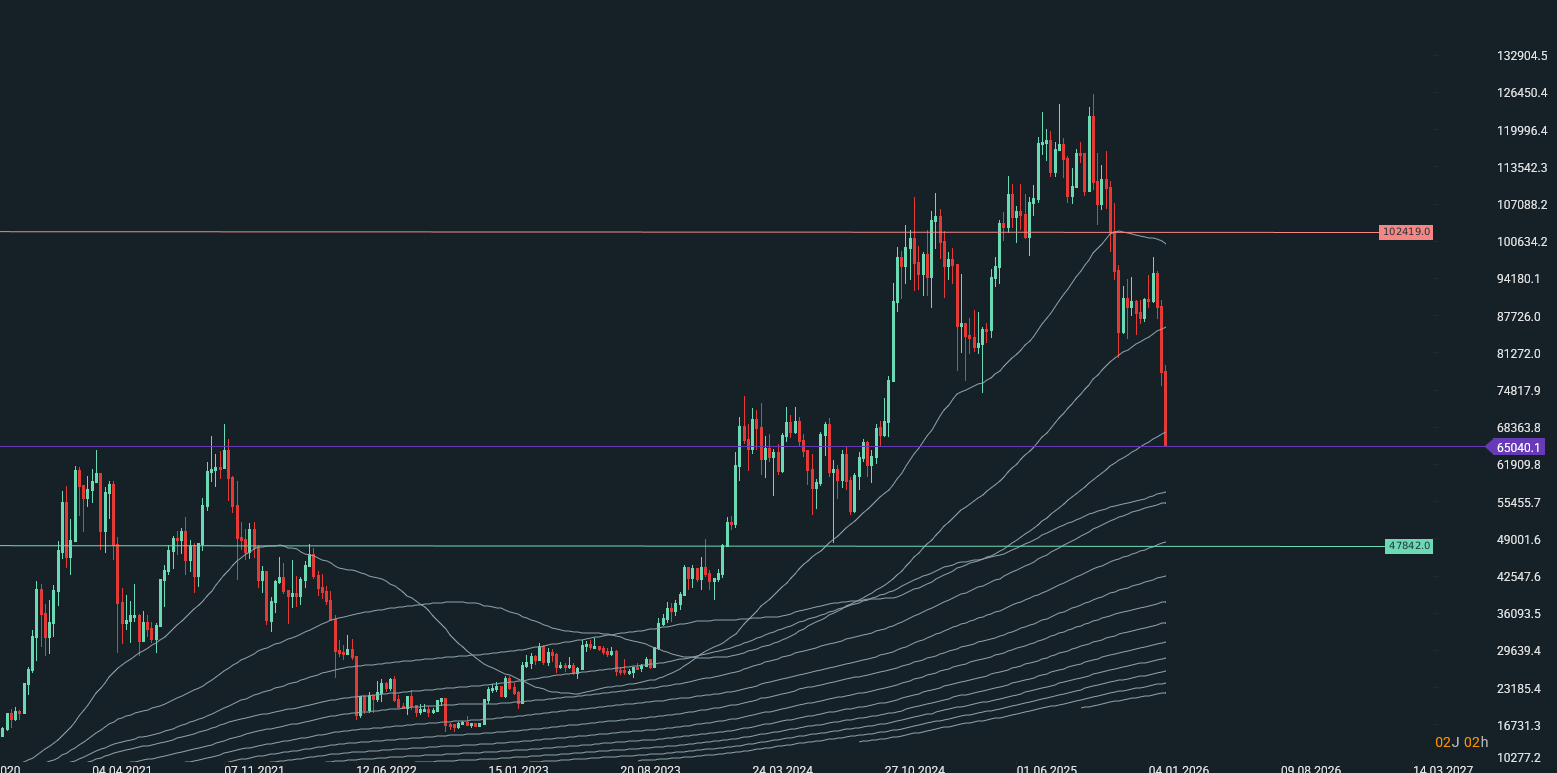Click the 01.06.2025 date on time axis
1557x773 pixels.
tap(1047, 768)
